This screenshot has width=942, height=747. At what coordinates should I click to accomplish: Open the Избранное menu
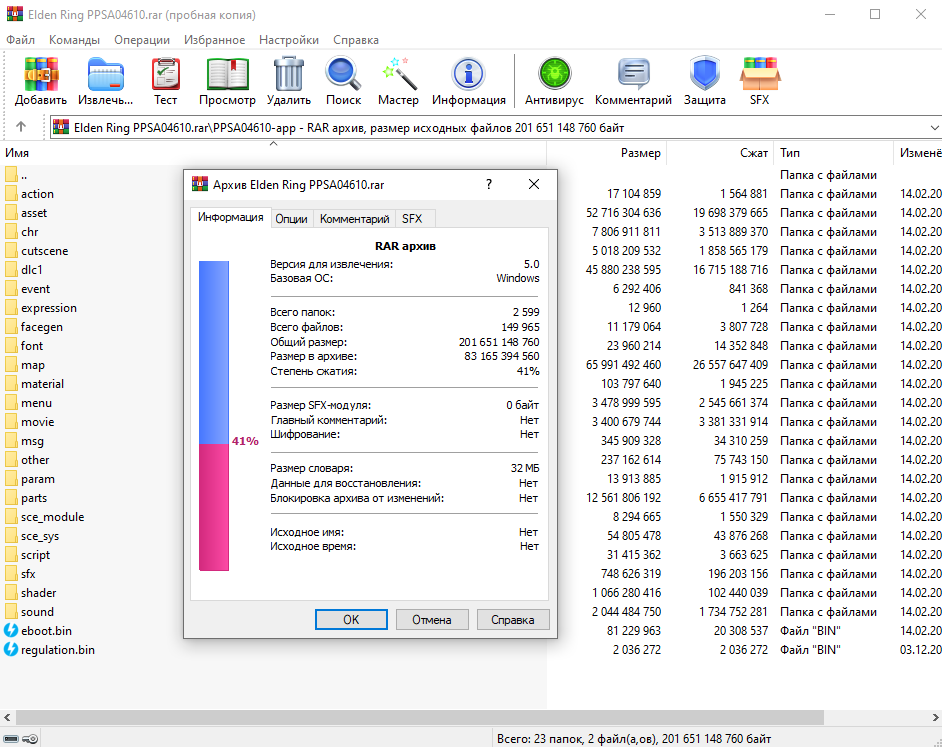[214, 40]
